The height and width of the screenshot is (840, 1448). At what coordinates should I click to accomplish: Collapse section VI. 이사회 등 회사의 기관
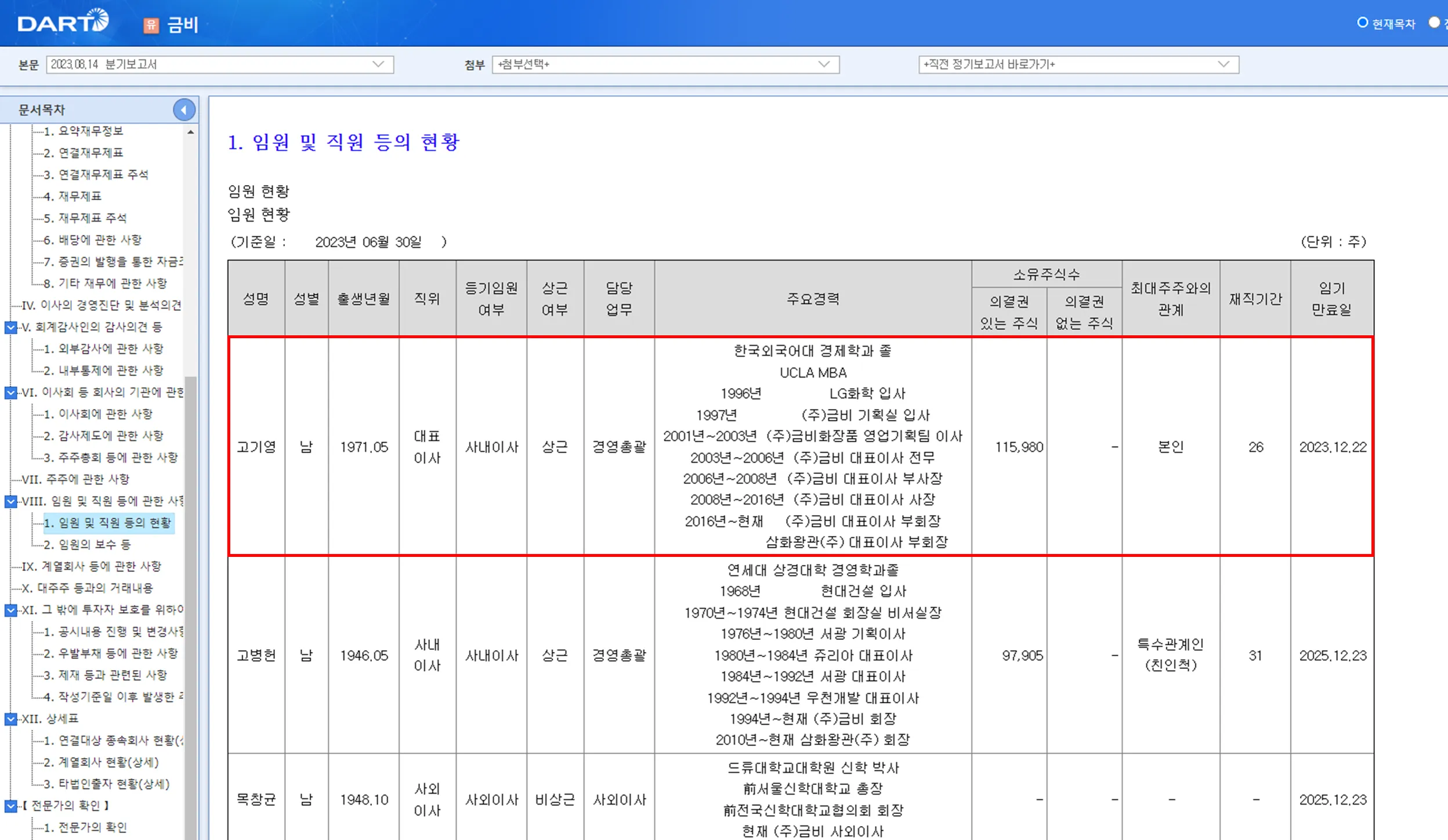click(x=10, y=393)
